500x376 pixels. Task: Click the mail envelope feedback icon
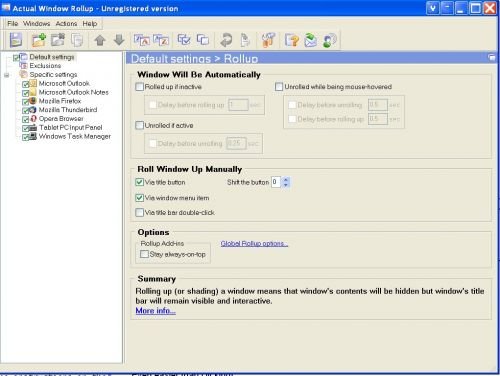311,40
